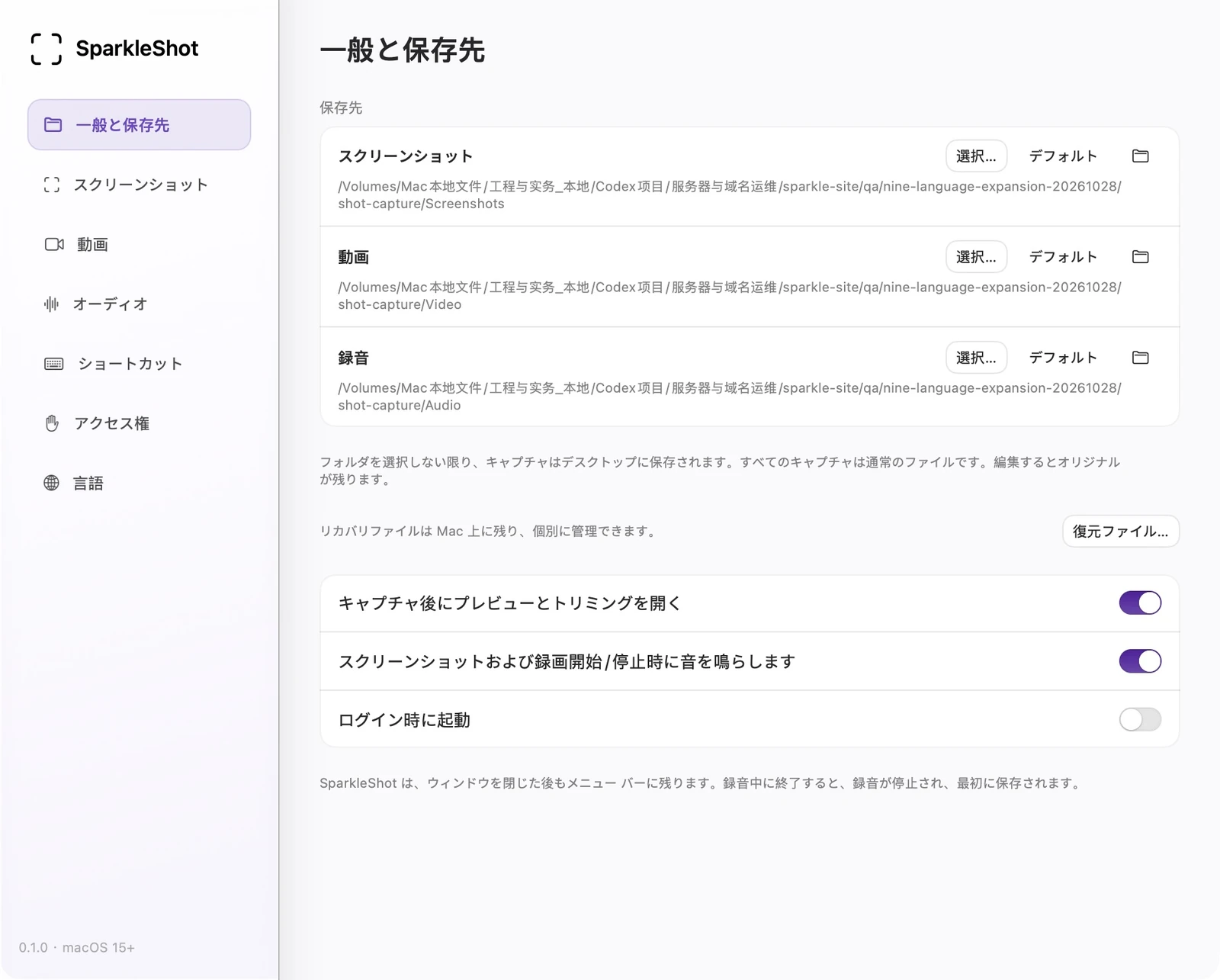1220x980 pixels.
Task: Click the page title 一般と保存先
Action: 403,50
